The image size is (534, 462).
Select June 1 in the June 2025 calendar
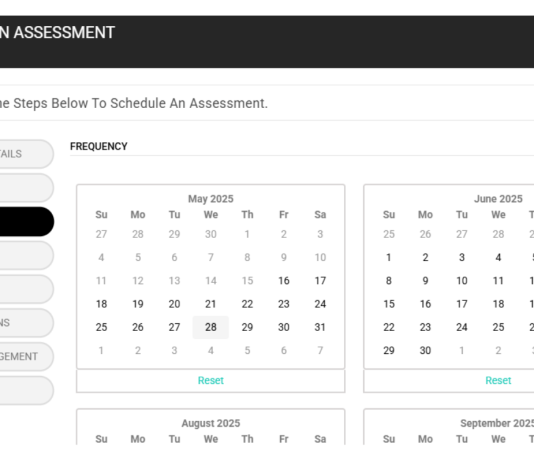[x=389, y=257]
